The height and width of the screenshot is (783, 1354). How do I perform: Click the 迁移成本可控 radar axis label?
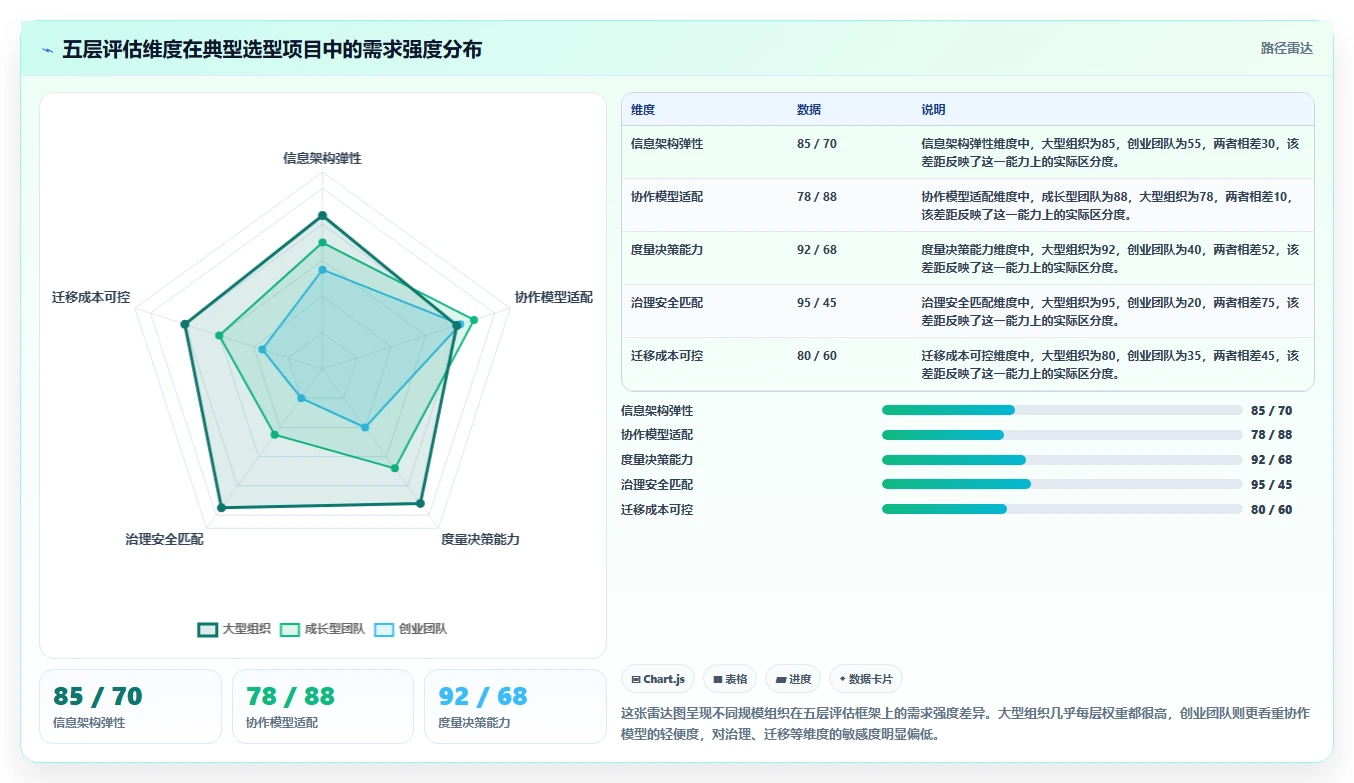[x=91, y=297]
